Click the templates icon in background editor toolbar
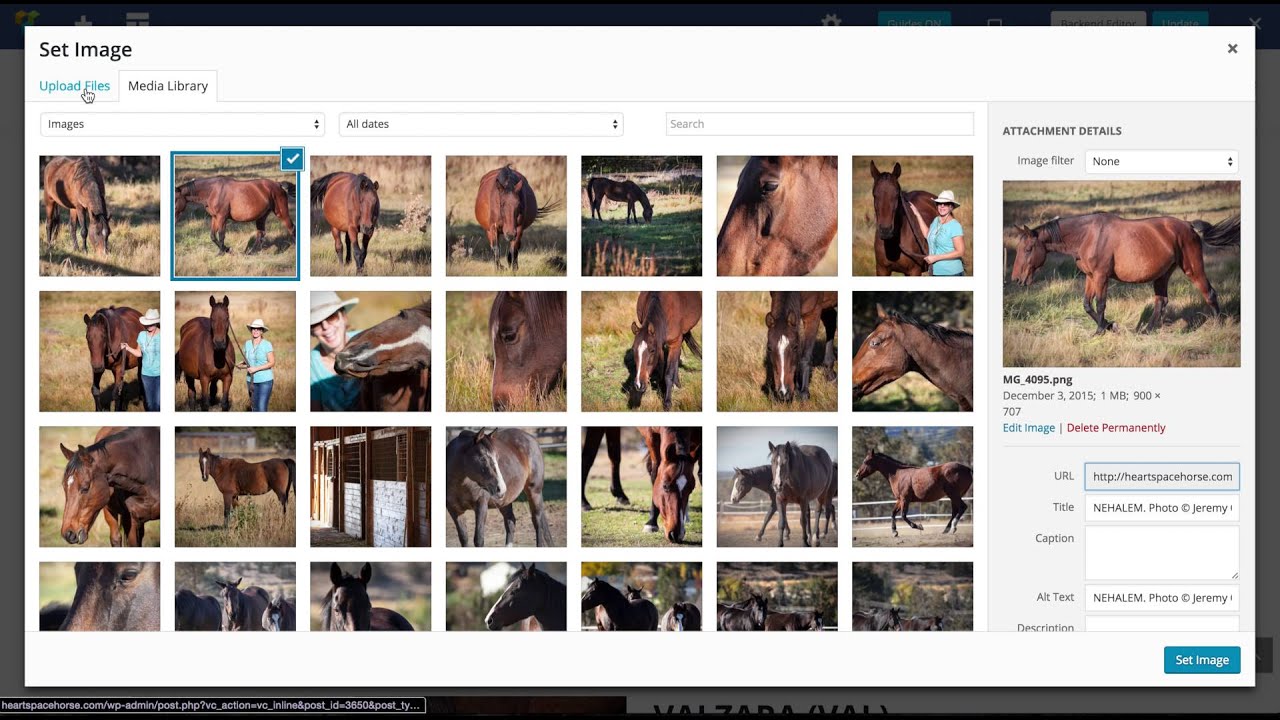The width and height of the screenshot is (1280, 720). point(138,21)
